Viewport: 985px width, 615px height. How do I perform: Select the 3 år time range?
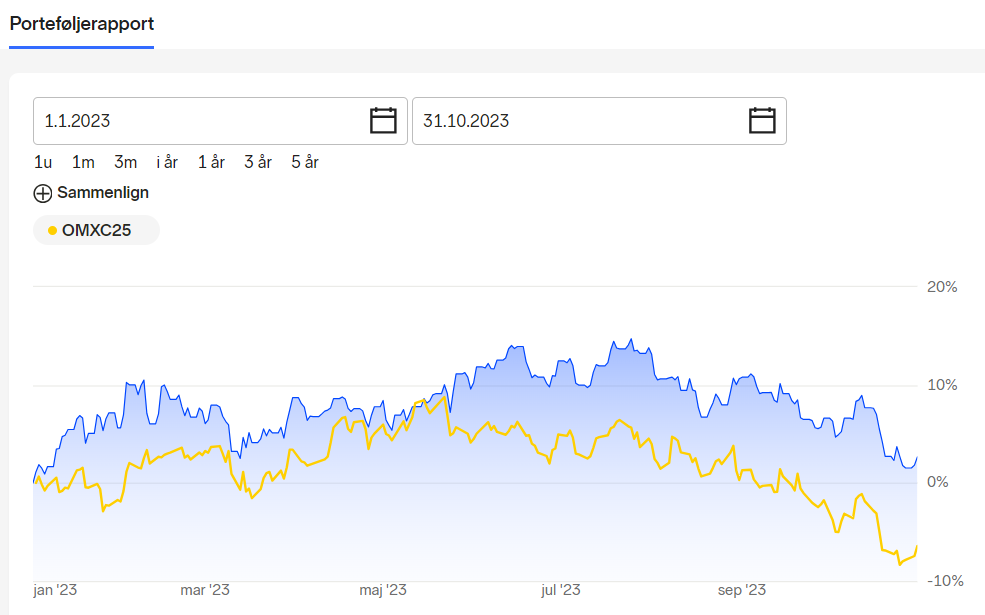click(x=258, y=162)
